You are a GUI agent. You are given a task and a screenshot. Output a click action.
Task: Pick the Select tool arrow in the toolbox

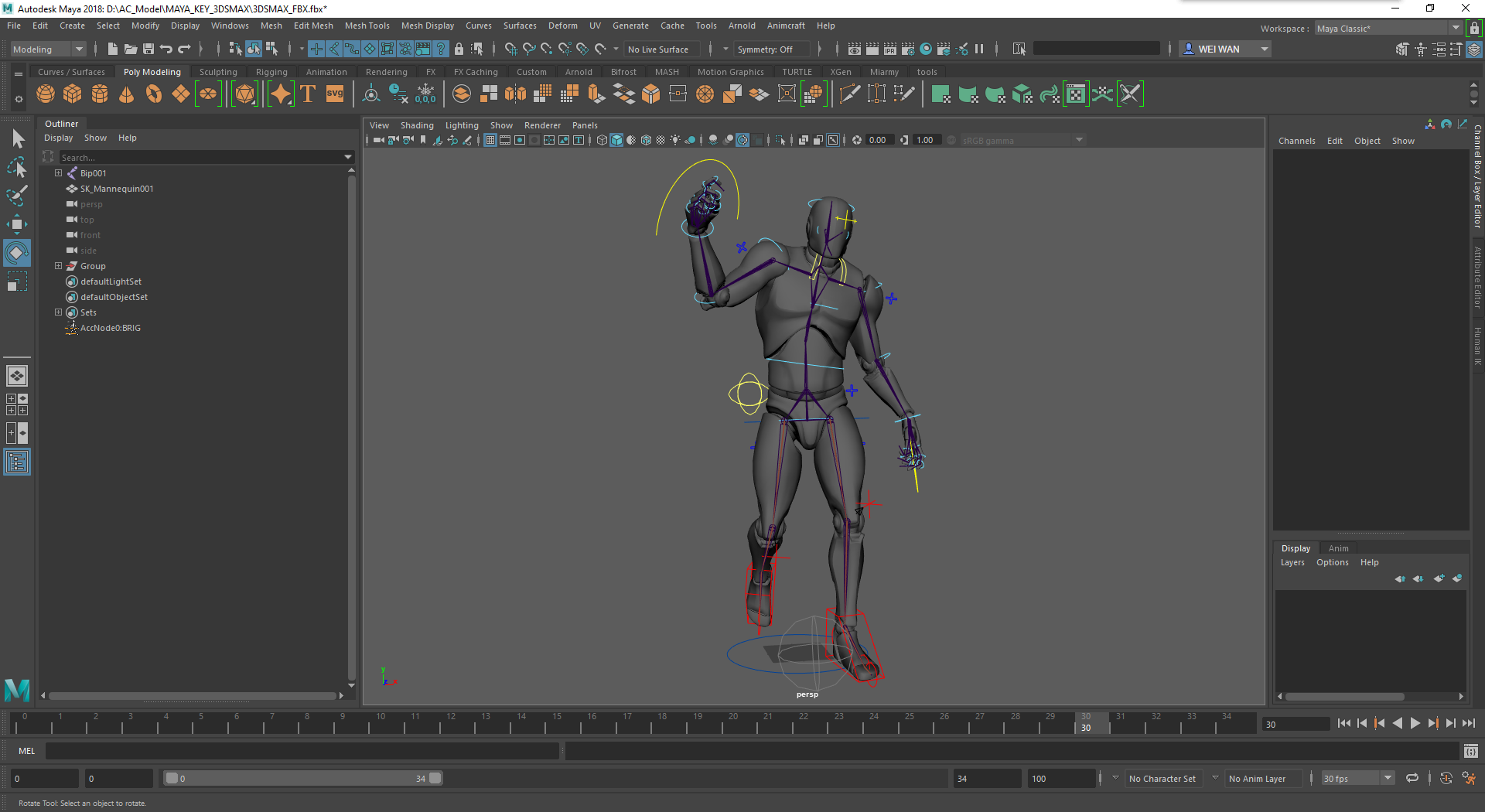pyautogui.click(x=17, y=139)
